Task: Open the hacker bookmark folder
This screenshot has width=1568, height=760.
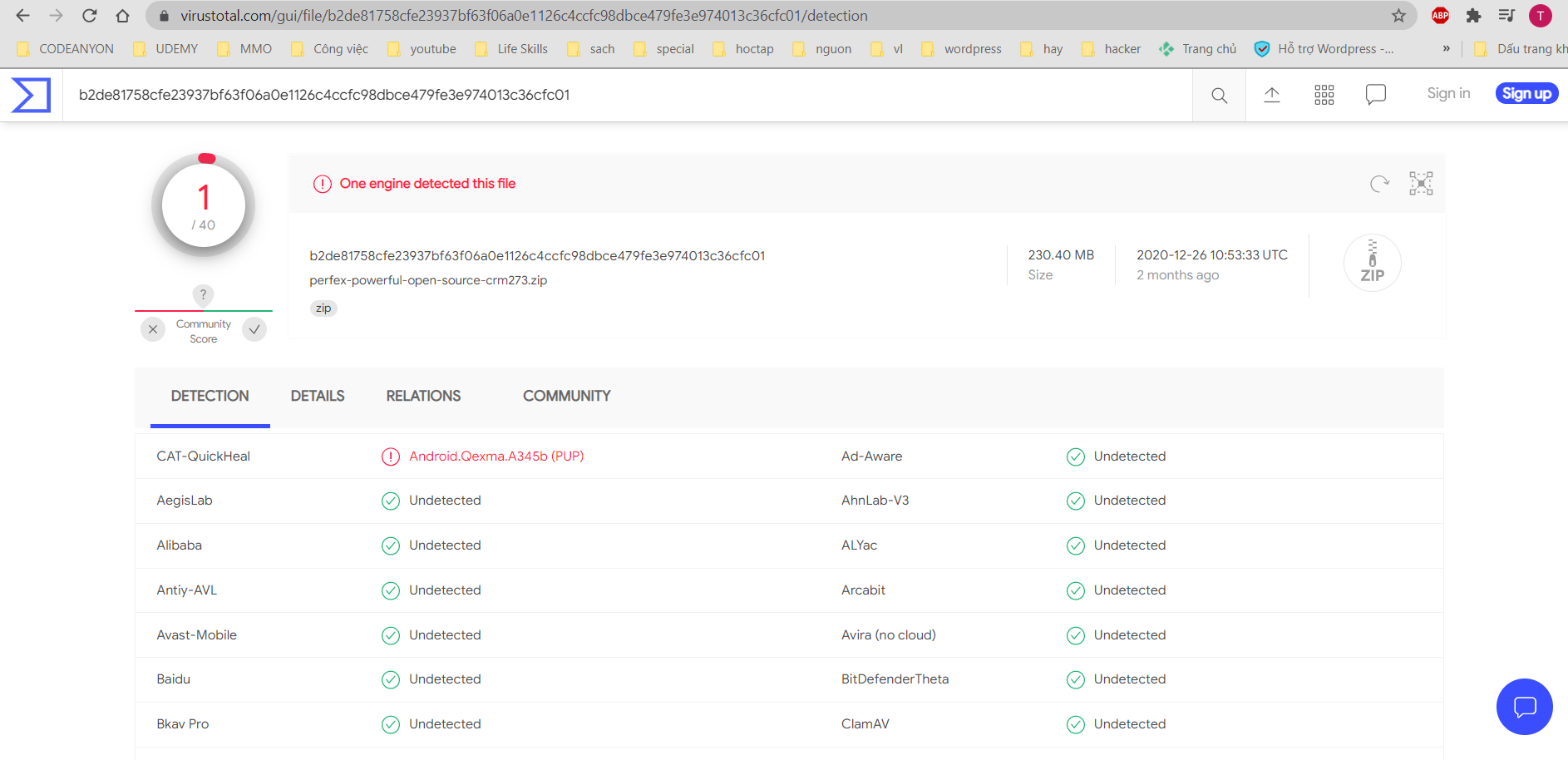Action: [1112, 49]
